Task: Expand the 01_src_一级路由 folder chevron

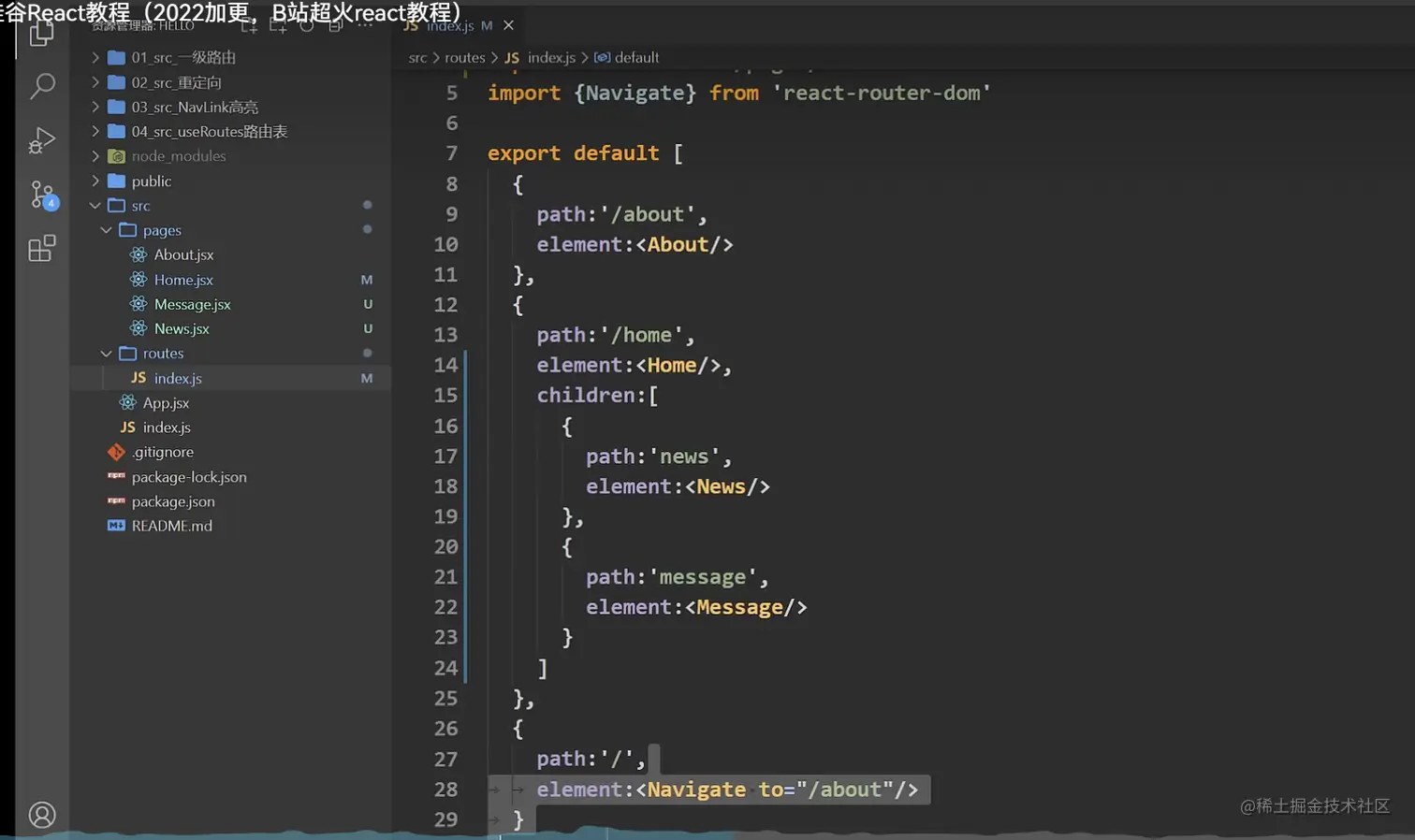Action: pyautogui.click(x=95, y=57)
